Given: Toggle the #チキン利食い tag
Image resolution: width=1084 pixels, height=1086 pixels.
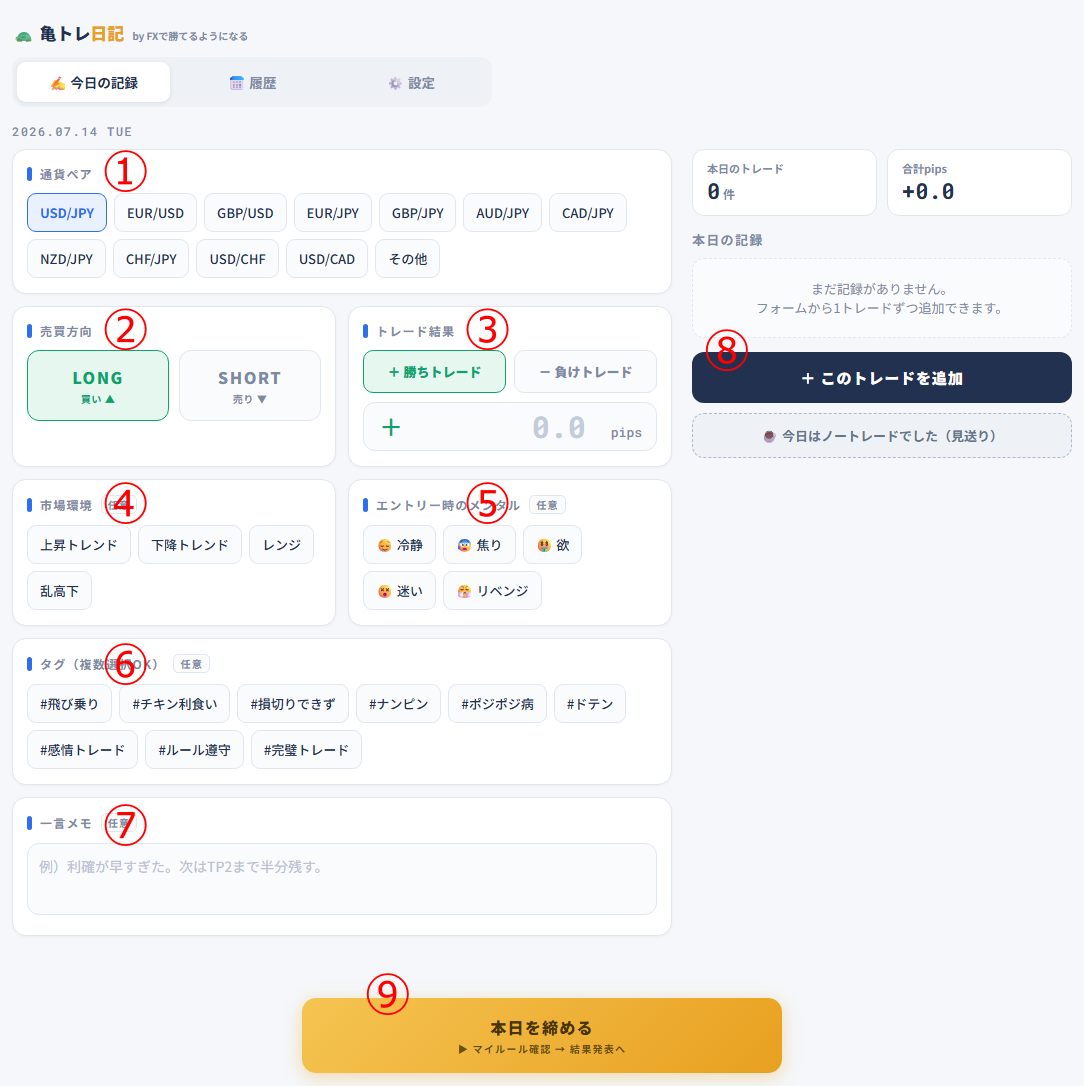Looking at the screenshot, I should tap(175, 704).
